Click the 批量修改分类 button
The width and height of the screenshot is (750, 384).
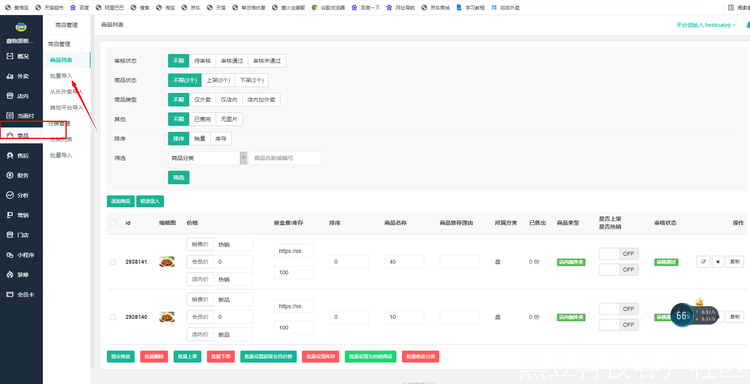point(420,356)
